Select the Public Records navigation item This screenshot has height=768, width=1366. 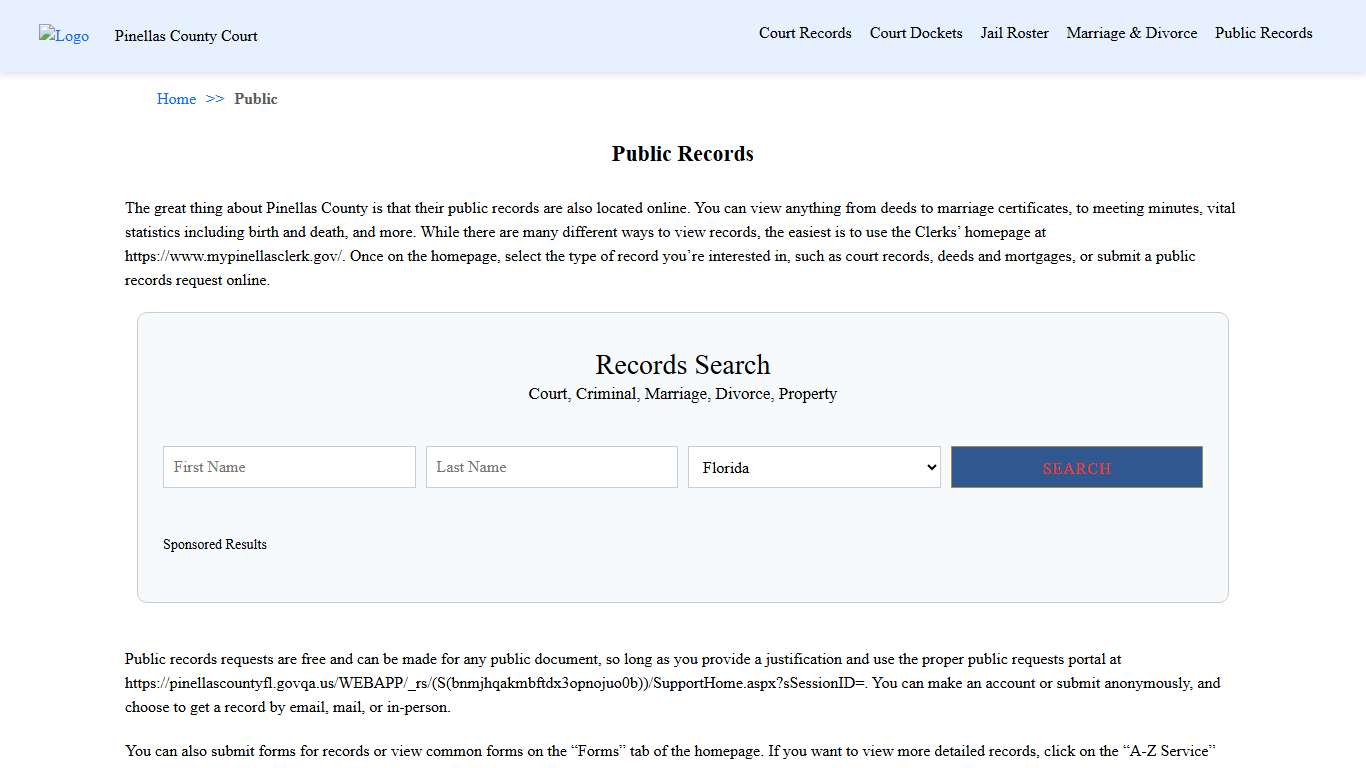point(1263,33)
